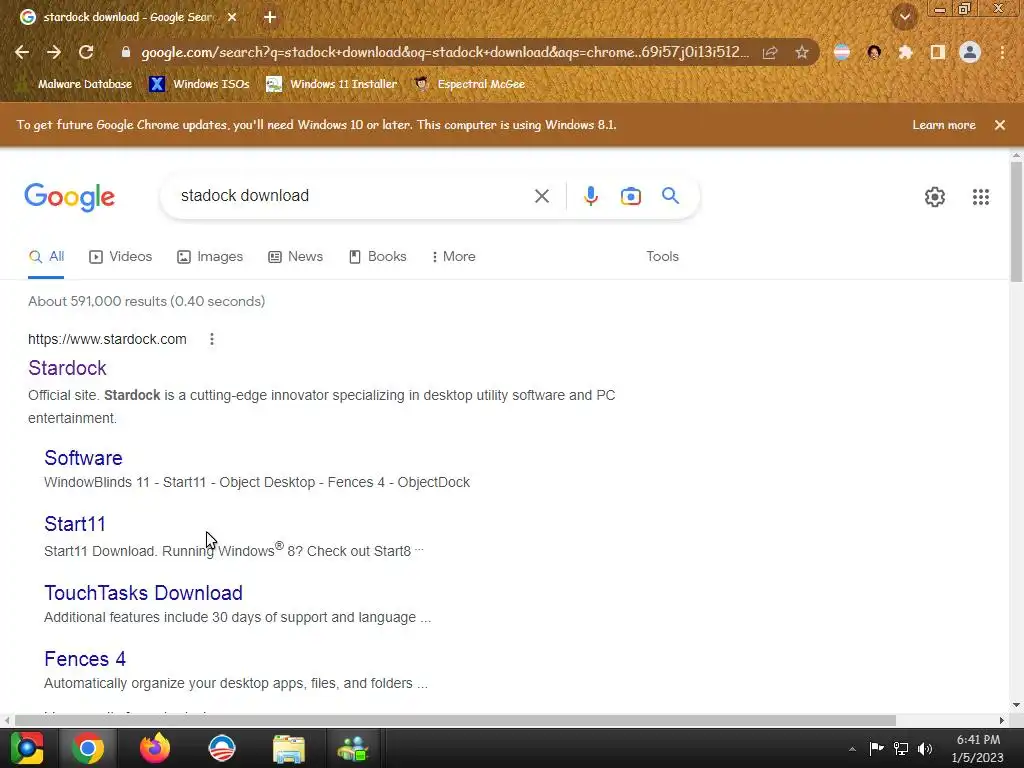1024x768 pixels.
Task: Open the tab search dropdown arrow
Action: point(905,18)
